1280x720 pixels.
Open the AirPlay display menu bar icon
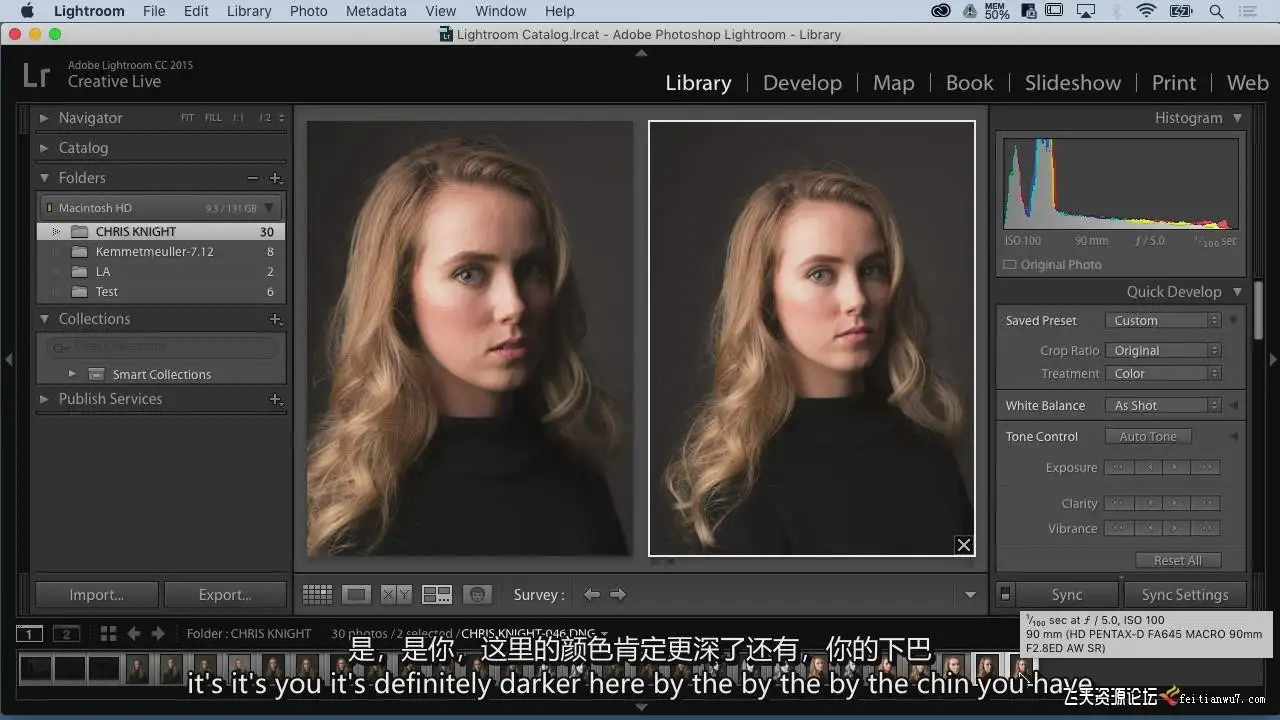click(1086, 11)
